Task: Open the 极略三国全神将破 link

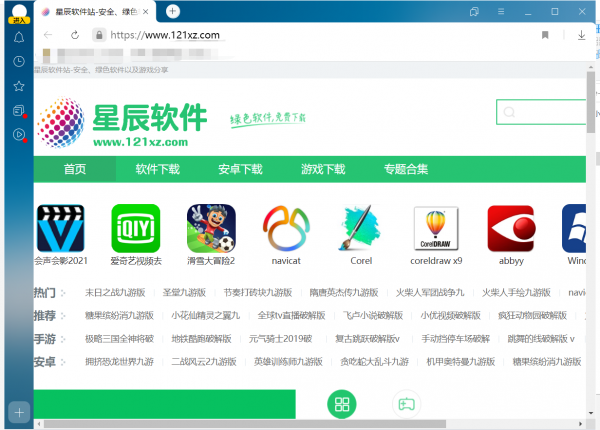Action: pos(119,339)
